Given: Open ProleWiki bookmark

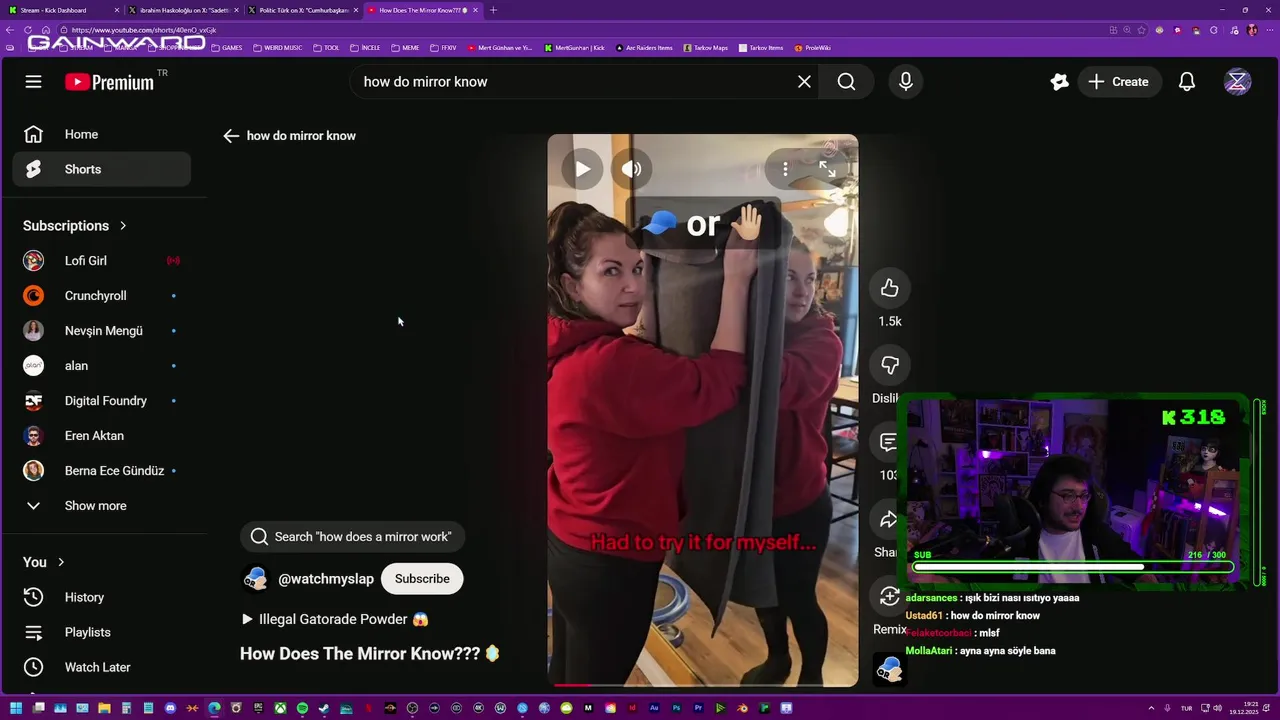Looking at the screenshot, I should (812, 48).
